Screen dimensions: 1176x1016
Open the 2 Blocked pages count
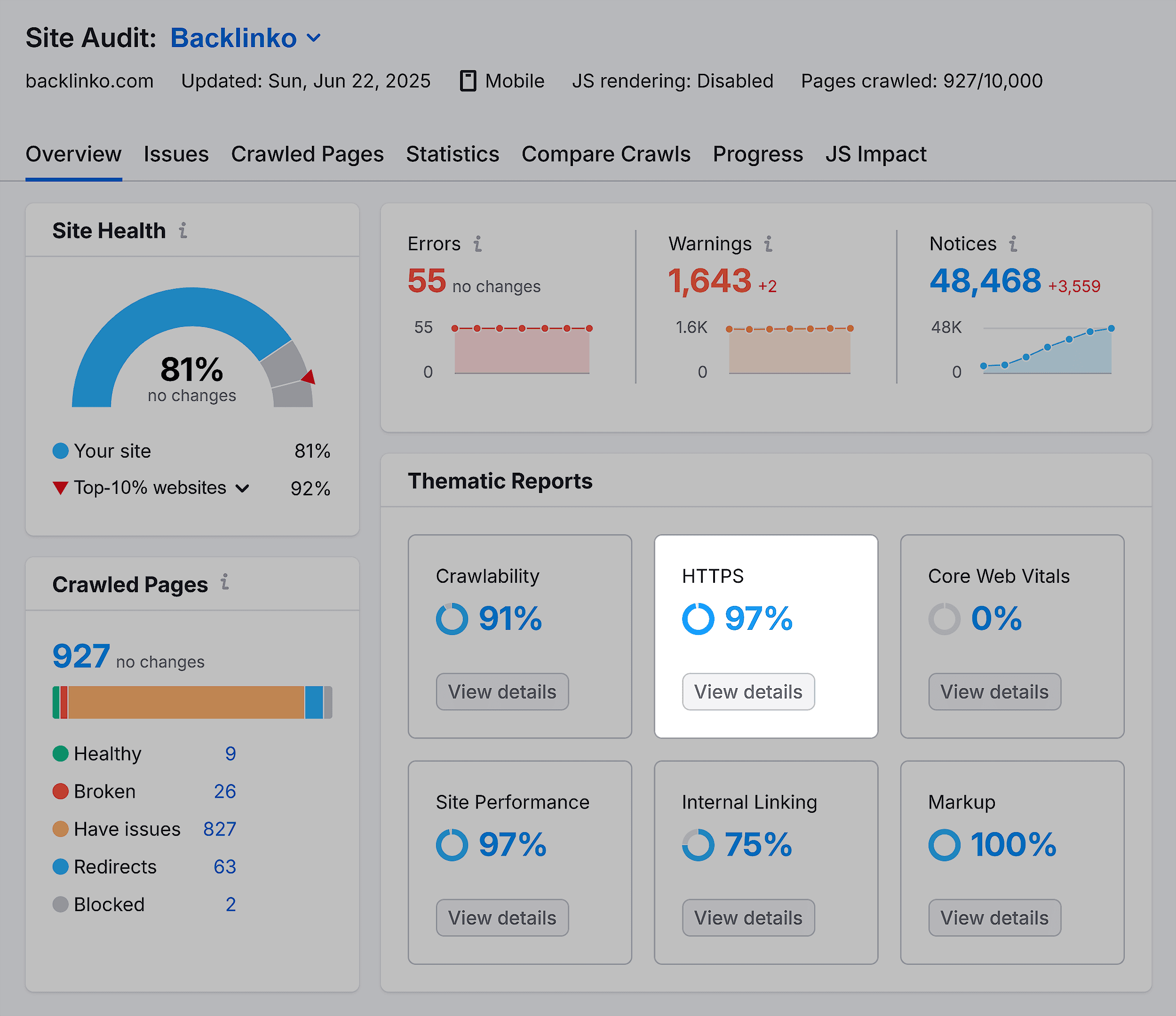tap(230, 904)
